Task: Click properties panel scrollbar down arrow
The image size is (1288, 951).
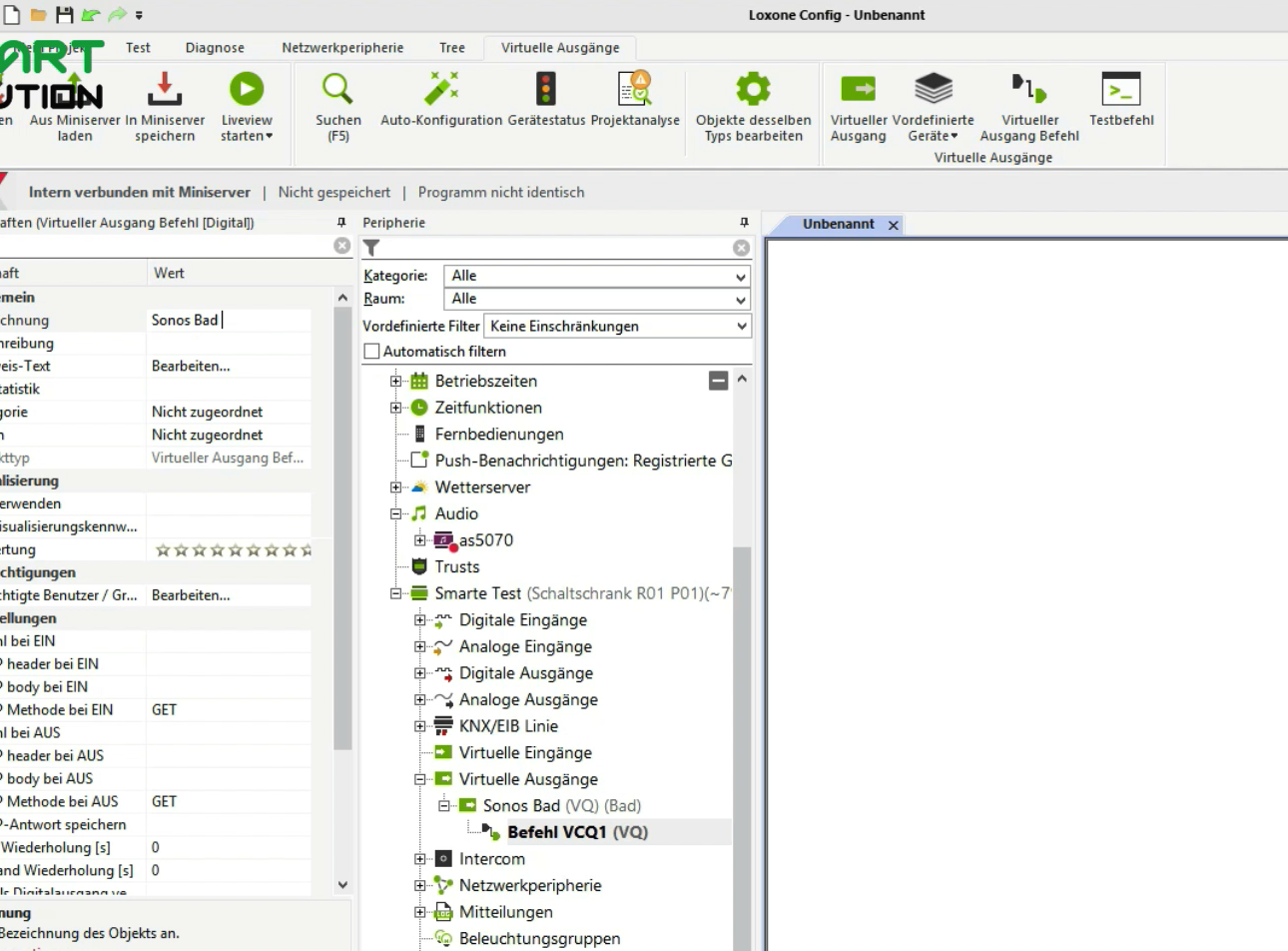Action: point(342,884)
